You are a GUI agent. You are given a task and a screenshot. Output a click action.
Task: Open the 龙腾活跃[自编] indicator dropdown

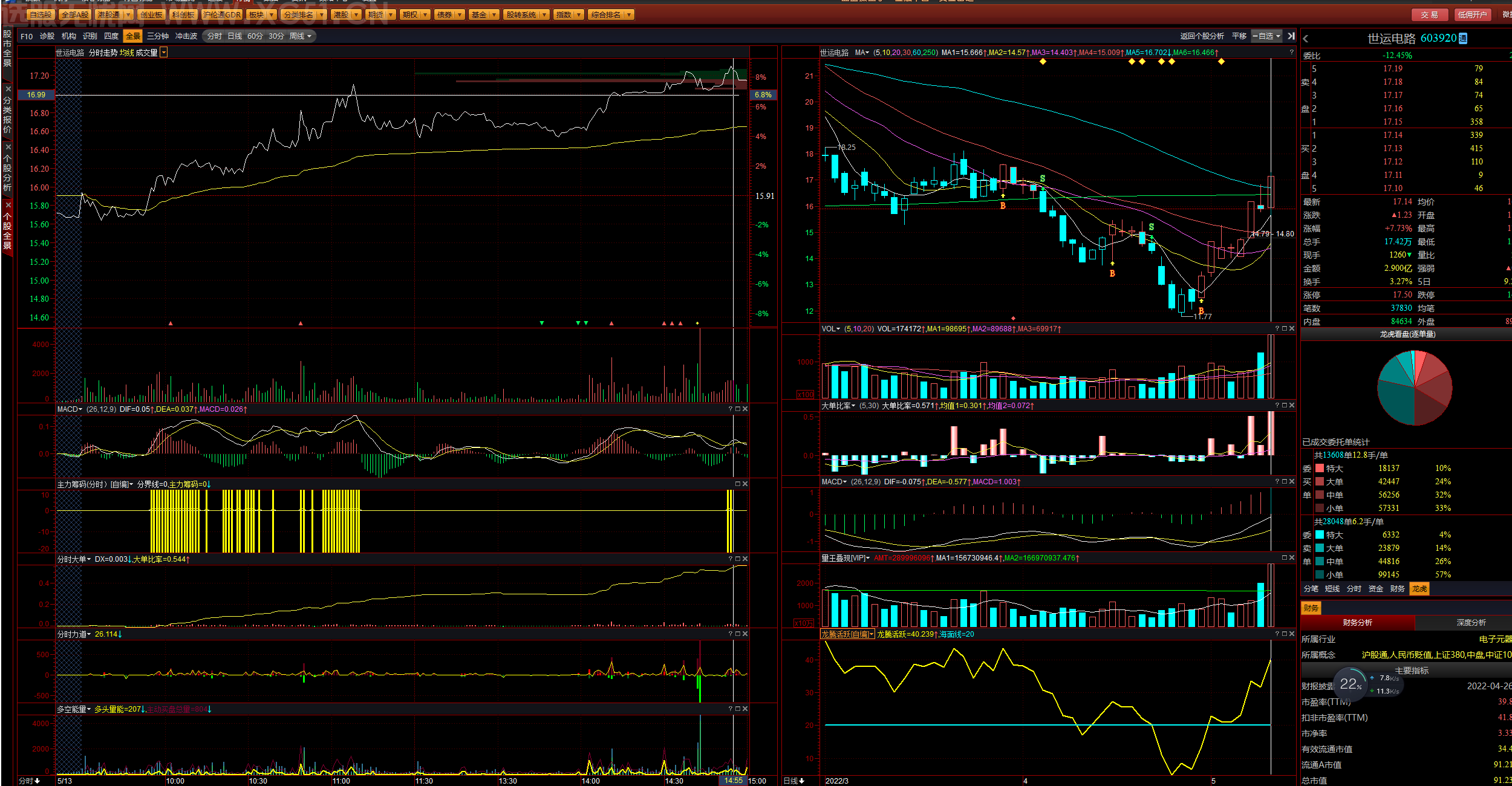[847, 634]
